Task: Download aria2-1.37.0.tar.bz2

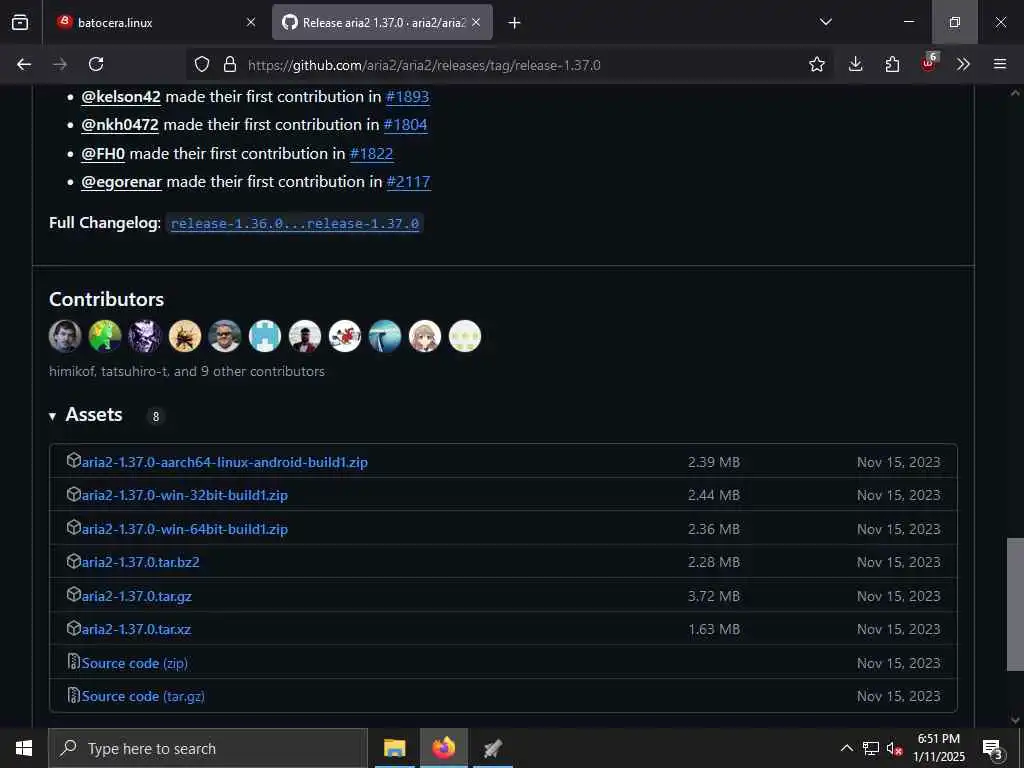Action: pyautogui.click(x=140, y=562)
